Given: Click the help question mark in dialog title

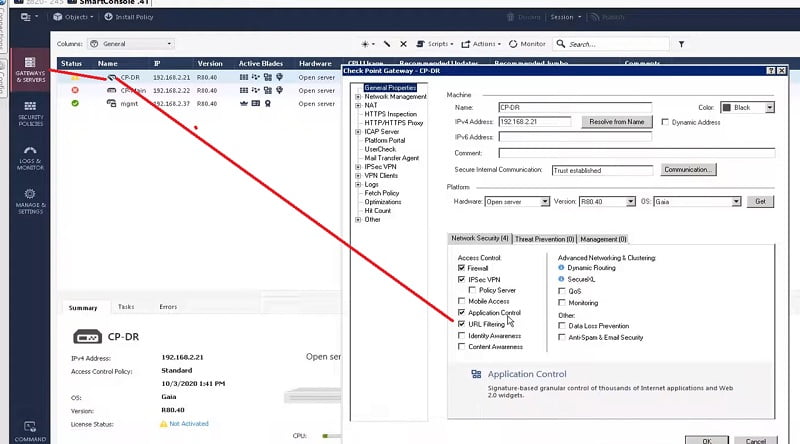Looking at the screenshot, I should click(x=771, y=70).
